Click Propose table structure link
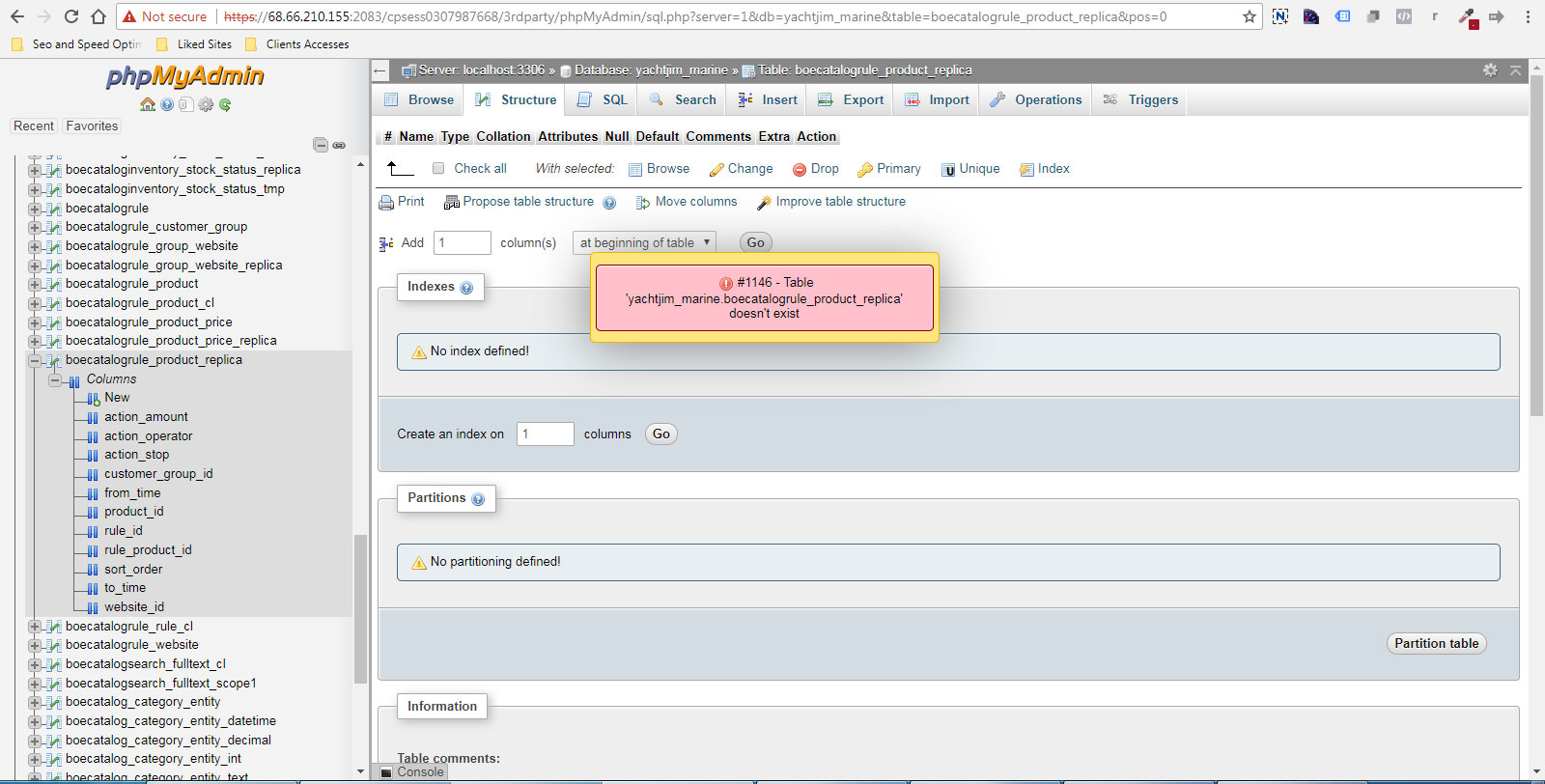This screenshot has height=784, width=1545. [520, 202]
